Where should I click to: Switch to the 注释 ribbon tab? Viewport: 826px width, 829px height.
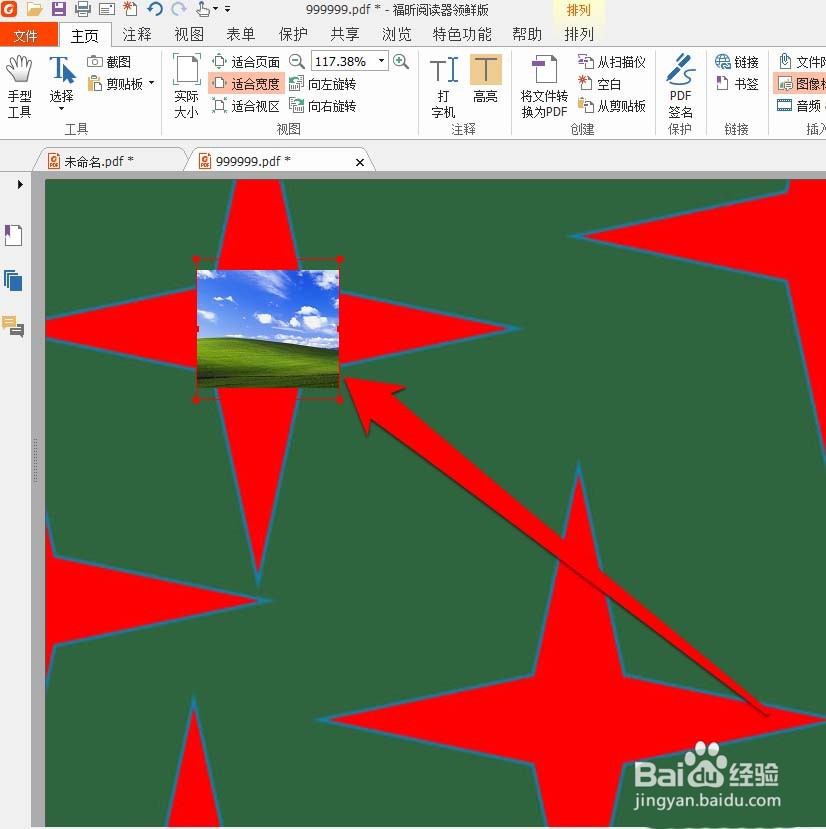coord(137,33)
